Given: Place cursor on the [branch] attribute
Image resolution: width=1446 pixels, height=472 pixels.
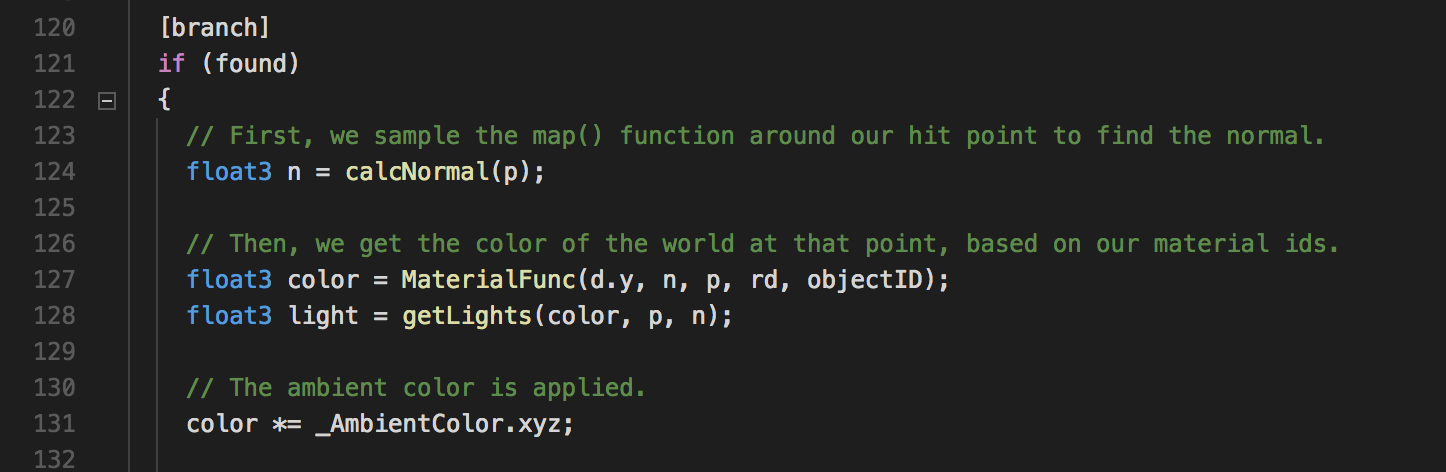Looking at the screenshot, I should 215,28.
